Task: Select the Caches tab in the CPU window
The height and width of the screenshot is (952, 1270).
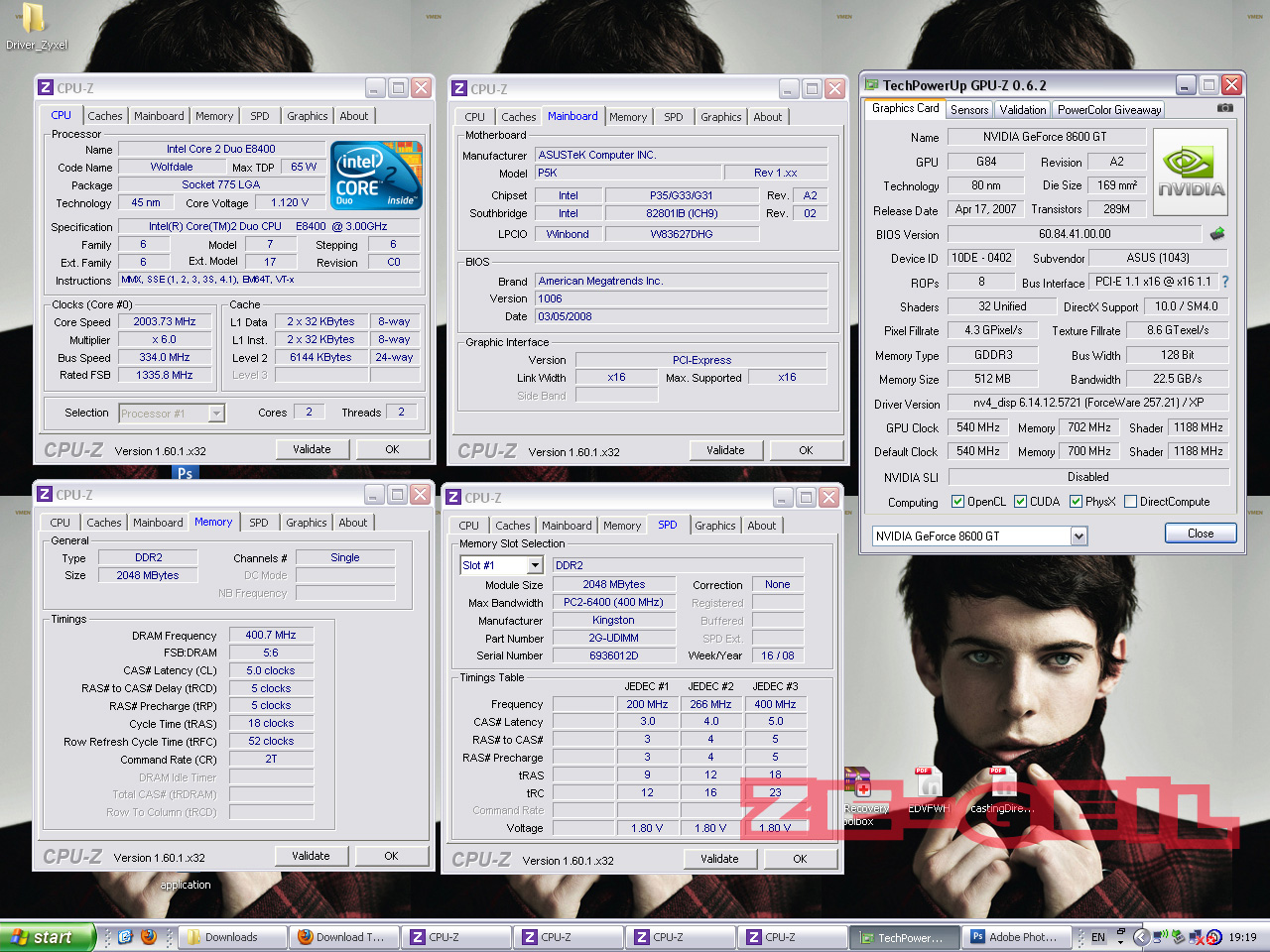Action: click(x=105, y=116)
